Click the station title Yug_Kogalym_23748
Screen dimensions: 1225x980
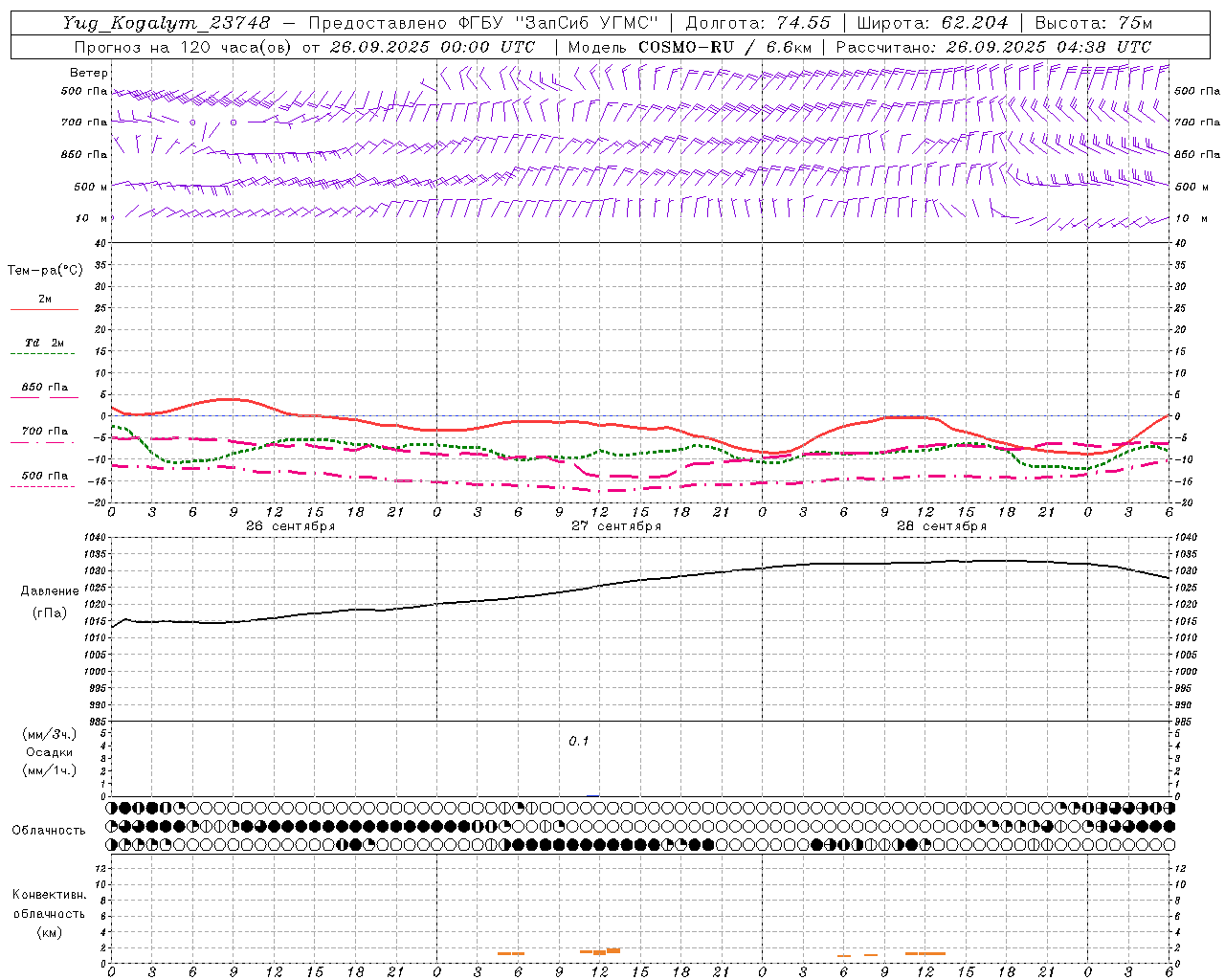pyautogui.click(x=167, y=23)
